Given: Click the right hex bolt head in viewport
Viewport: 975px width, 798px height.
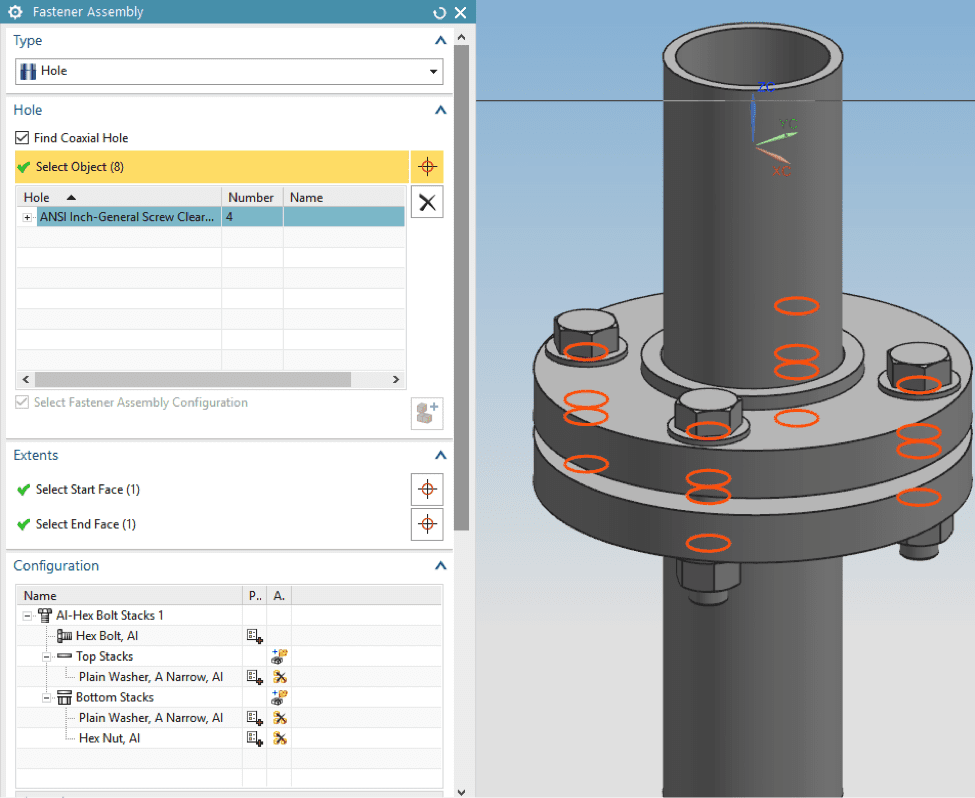Looking at the screenshot, I should click(x=919, y=365).
